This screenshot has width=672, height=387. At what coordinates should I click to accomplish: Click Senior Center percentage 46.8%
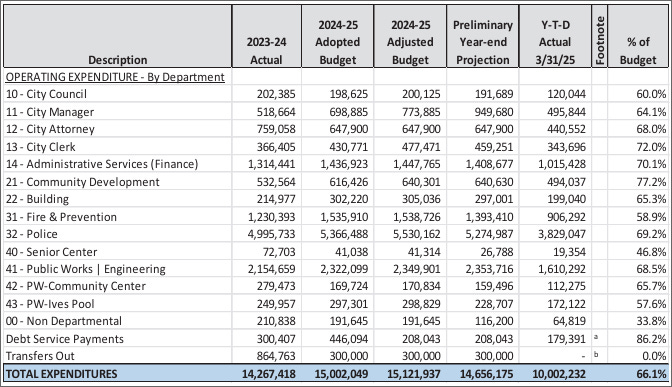point(651,252)
